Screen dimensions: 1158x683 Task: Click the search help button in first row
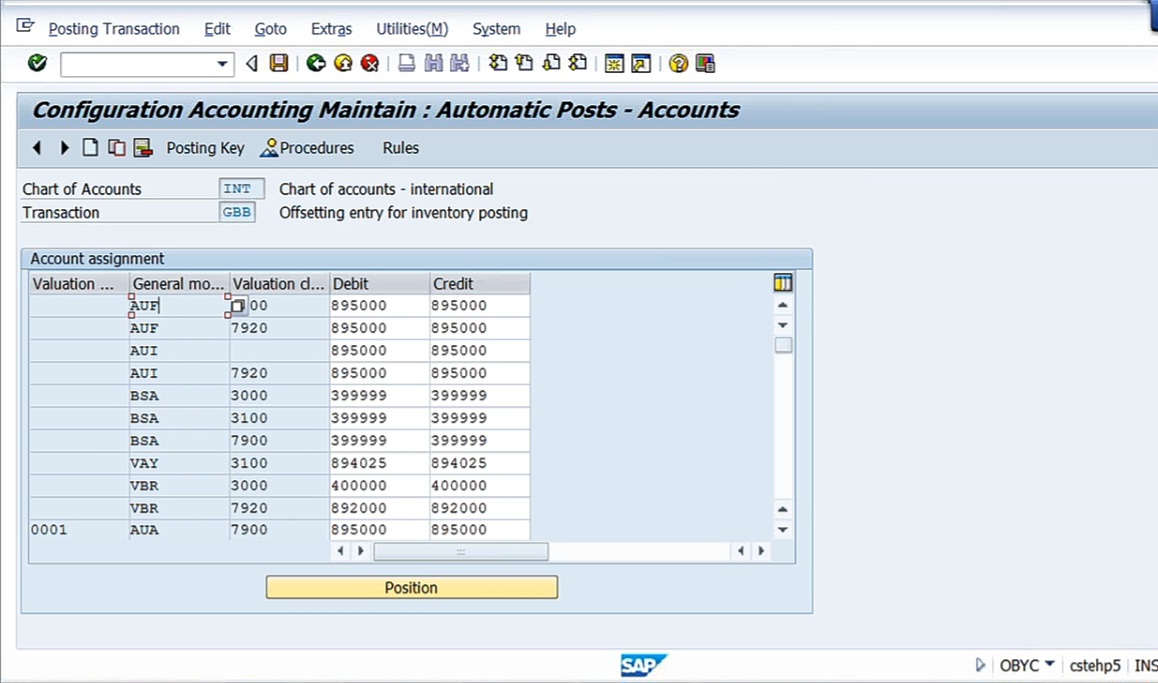coord(237,305)
